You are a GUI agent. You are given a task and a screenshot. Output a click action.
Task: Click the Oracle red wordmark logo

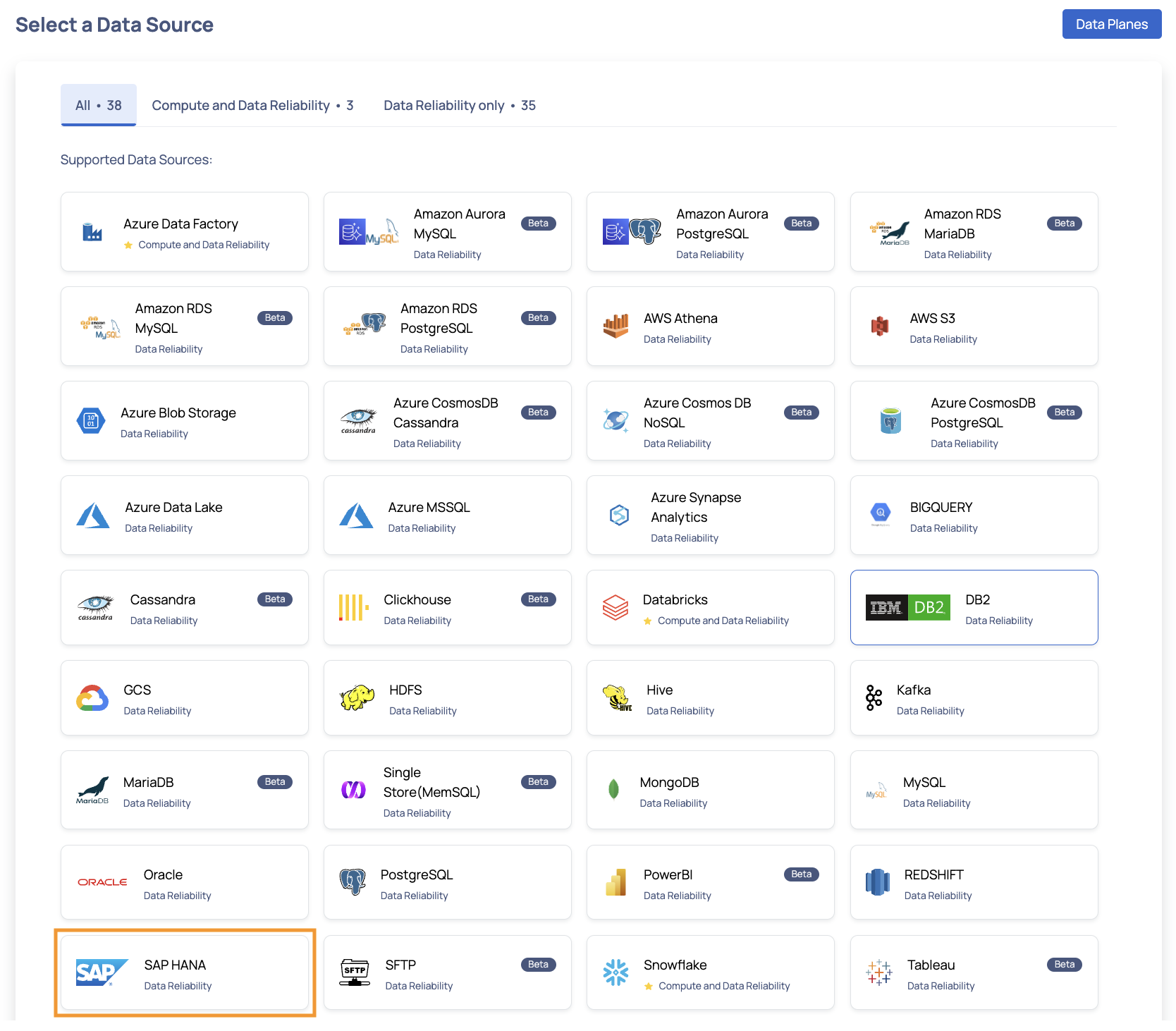[102, 882]
